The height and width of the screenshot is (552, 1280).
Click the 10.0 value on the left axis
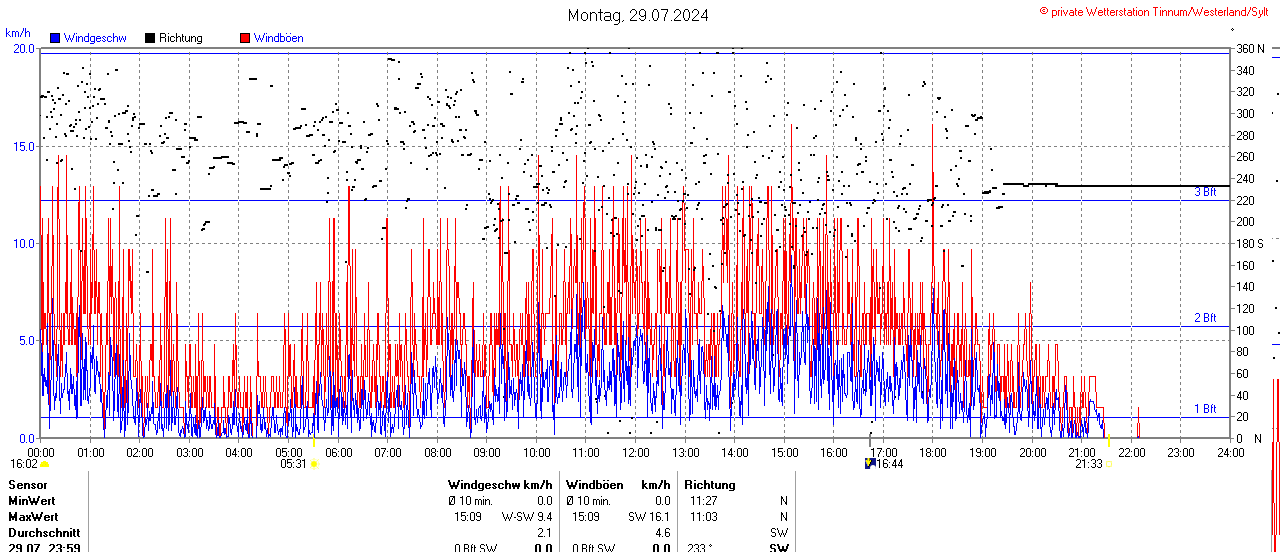click(24, 243)
